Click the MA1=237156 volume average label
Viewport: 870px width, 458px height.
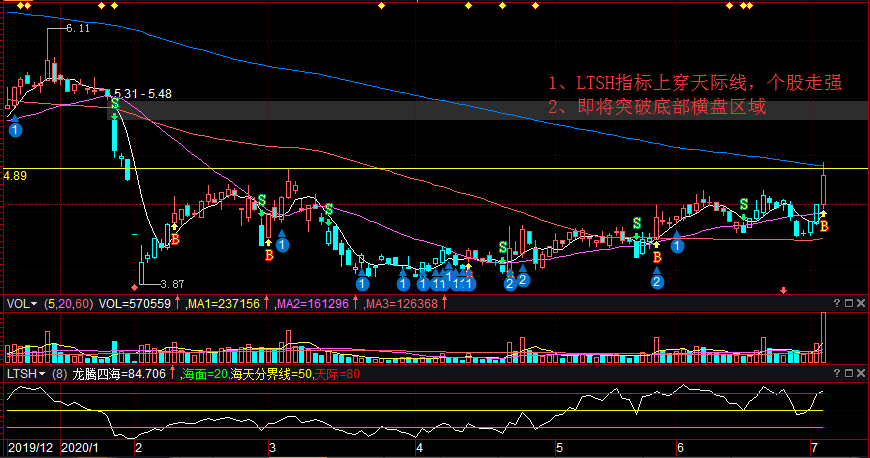tap(225, 303)
